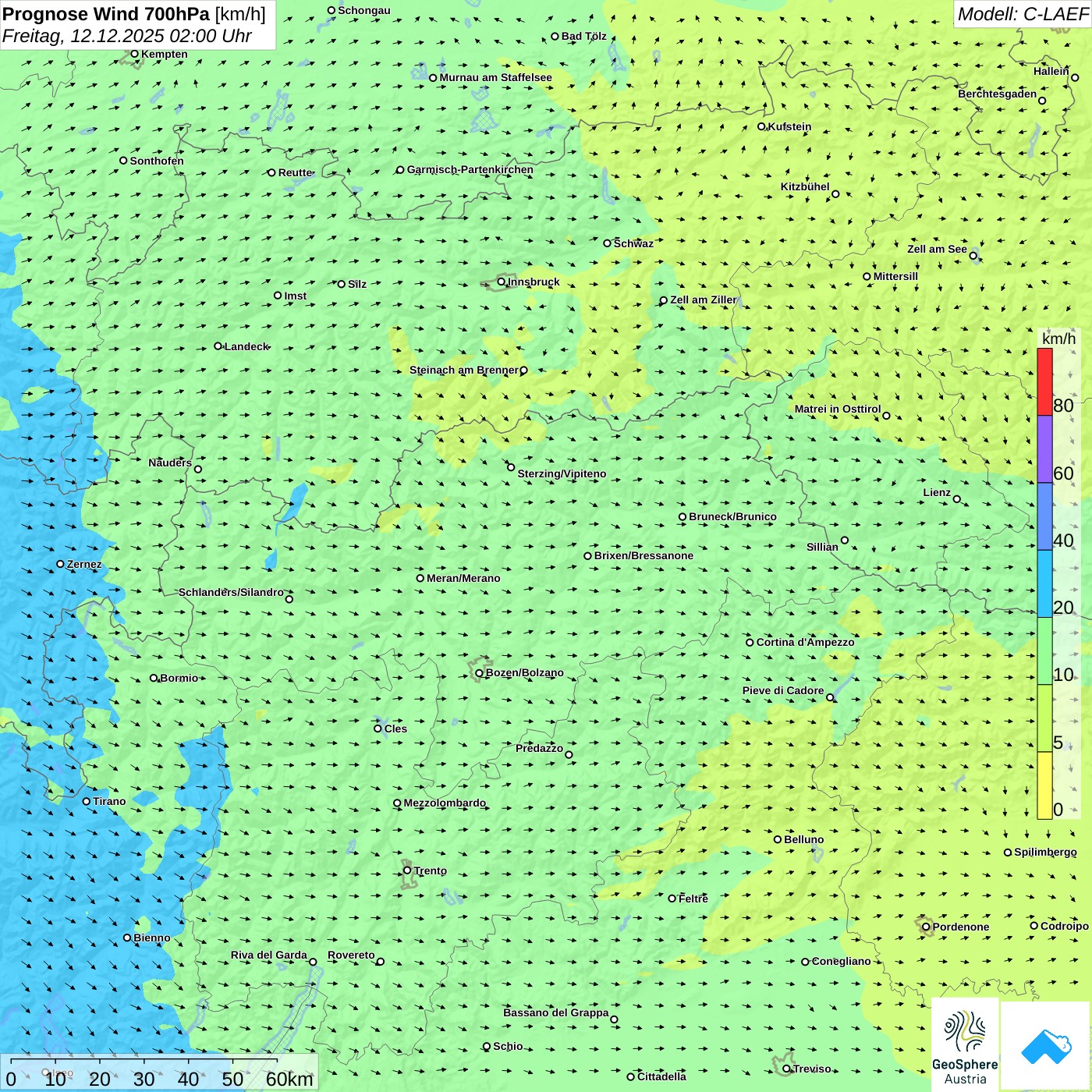Image resolution: width=1092 pixels, height=1092 pixels.
Task: Click the 'Feltre' city label
Action: pyautogui.click(x=693, y=899)
